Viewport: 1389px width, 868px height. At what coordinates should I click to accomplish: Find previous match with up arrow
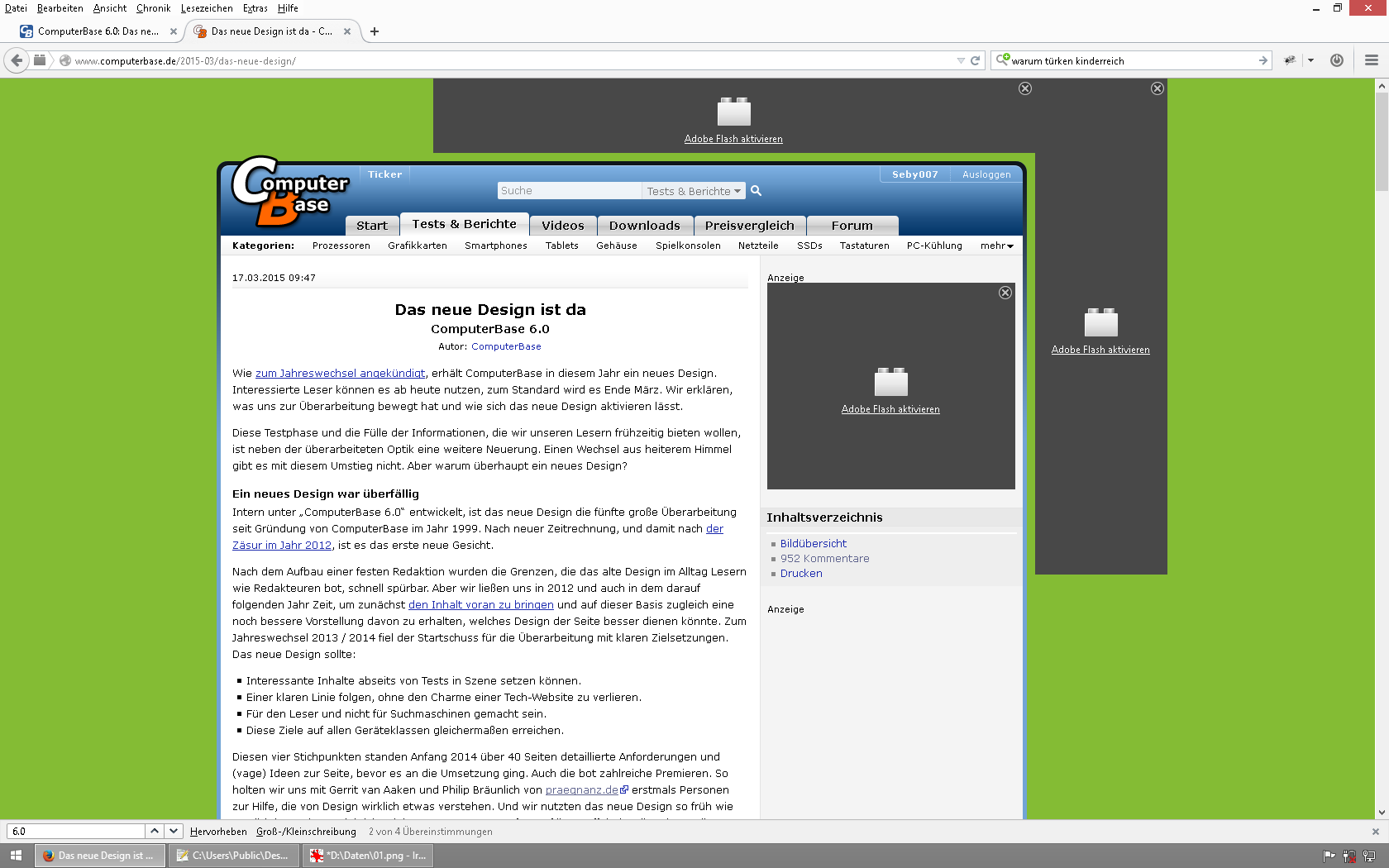[155, 831]
